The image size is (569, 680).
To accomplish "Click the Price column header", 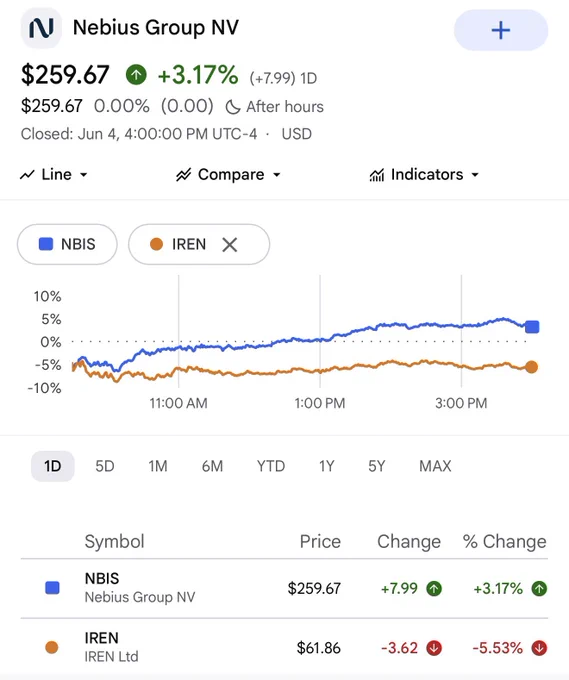I will (320, 542).
